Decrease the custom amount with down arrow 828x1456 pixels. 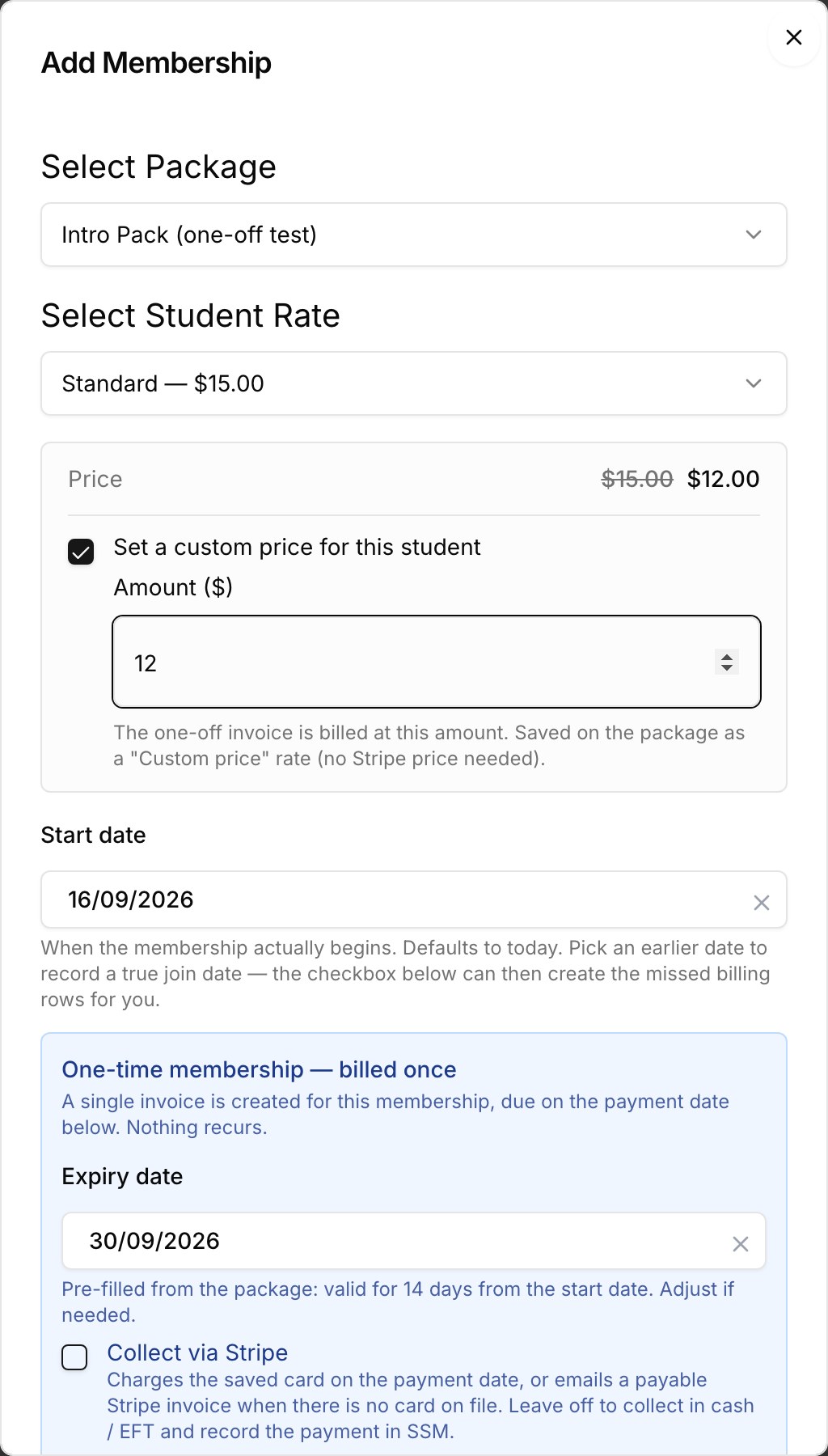coord(727,668)
